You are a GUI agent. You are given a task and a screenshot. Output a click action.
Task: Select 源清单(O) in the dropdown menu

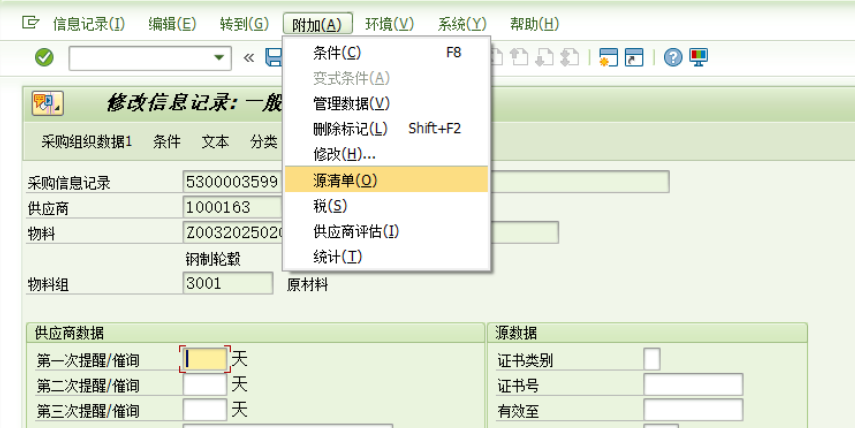click(x=345, y=180)
